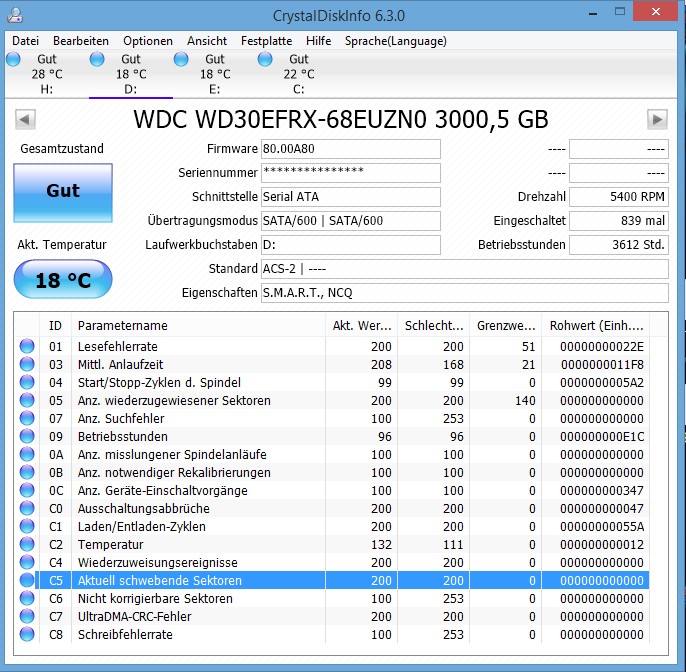Click status orb of Betriebsstunden 09 row
686x672 pixels.
(27, 436)
